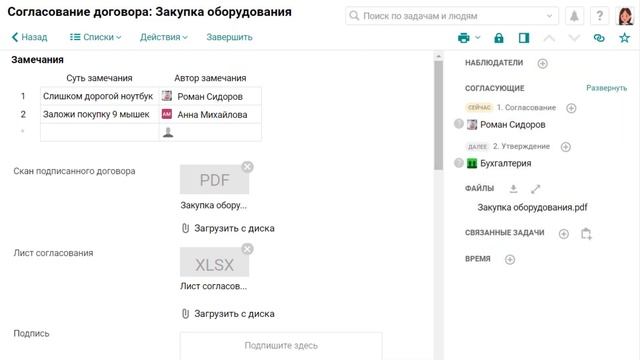Expand the search field dropdown arrow
Viewport: 640px width, 360px height.
549,16
